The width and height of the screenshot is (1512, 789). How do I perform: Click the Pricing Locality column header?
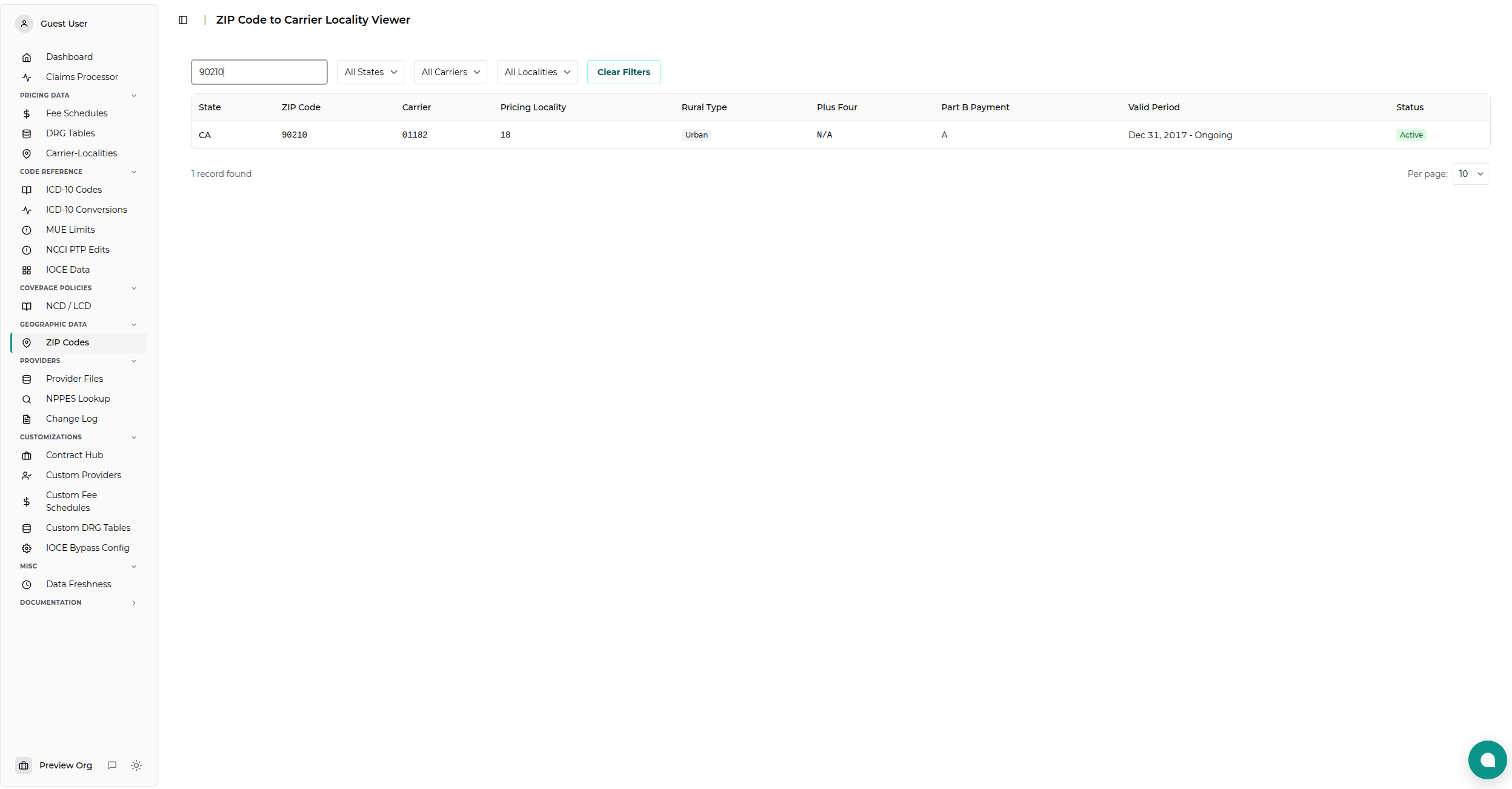pyautogui.click(x=533, y=107)
